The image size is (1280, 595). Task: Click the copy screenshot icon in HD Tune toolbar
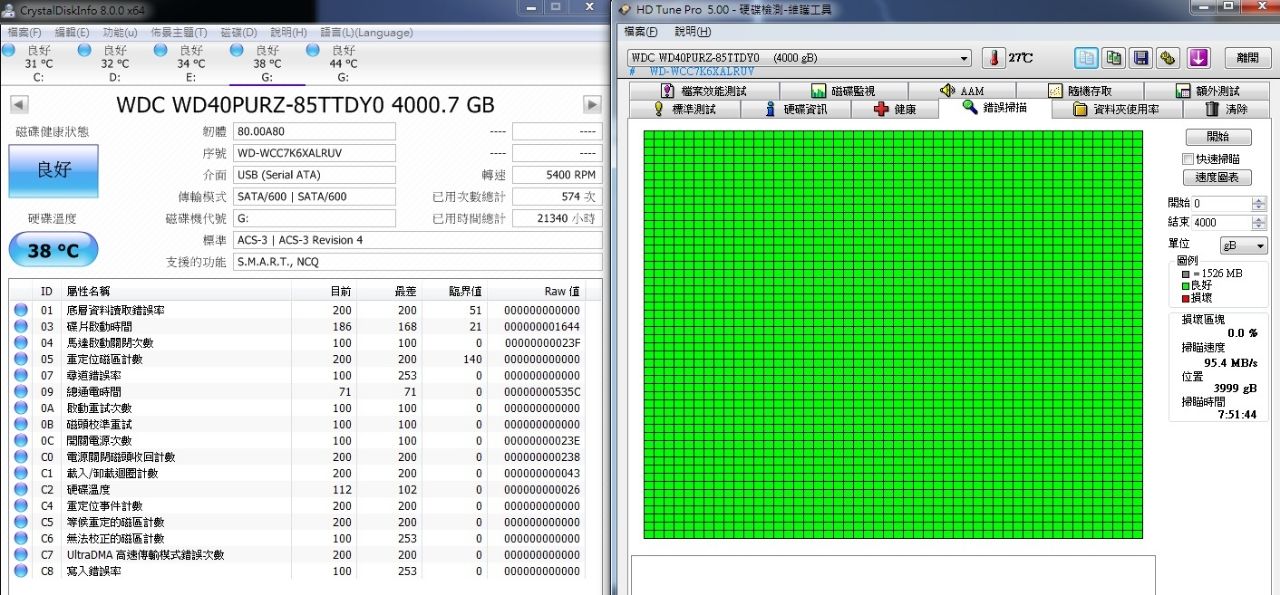[1113, 58]
